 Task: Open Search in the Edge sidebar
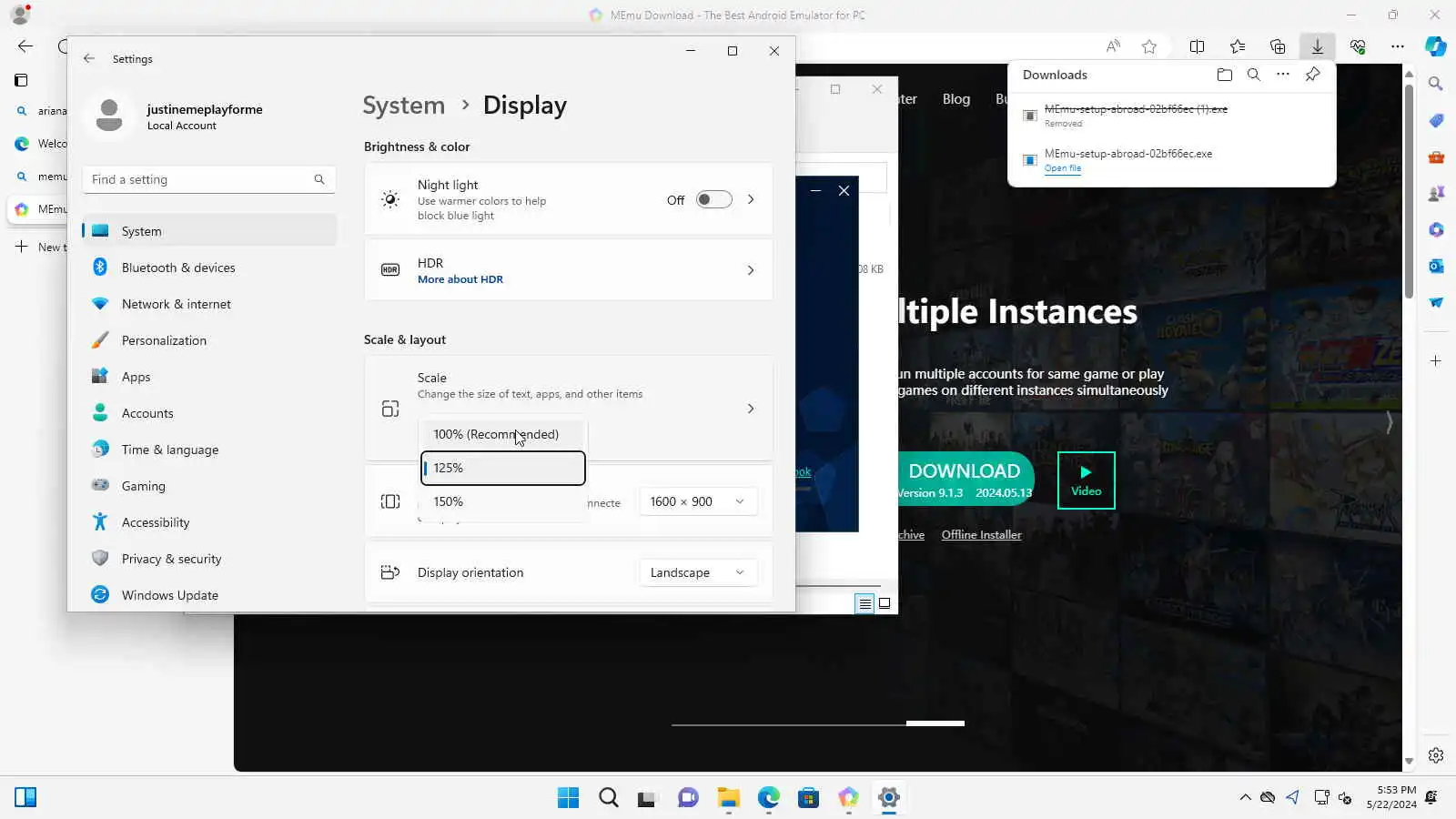pyautogui.click(x=1436, y=84)
